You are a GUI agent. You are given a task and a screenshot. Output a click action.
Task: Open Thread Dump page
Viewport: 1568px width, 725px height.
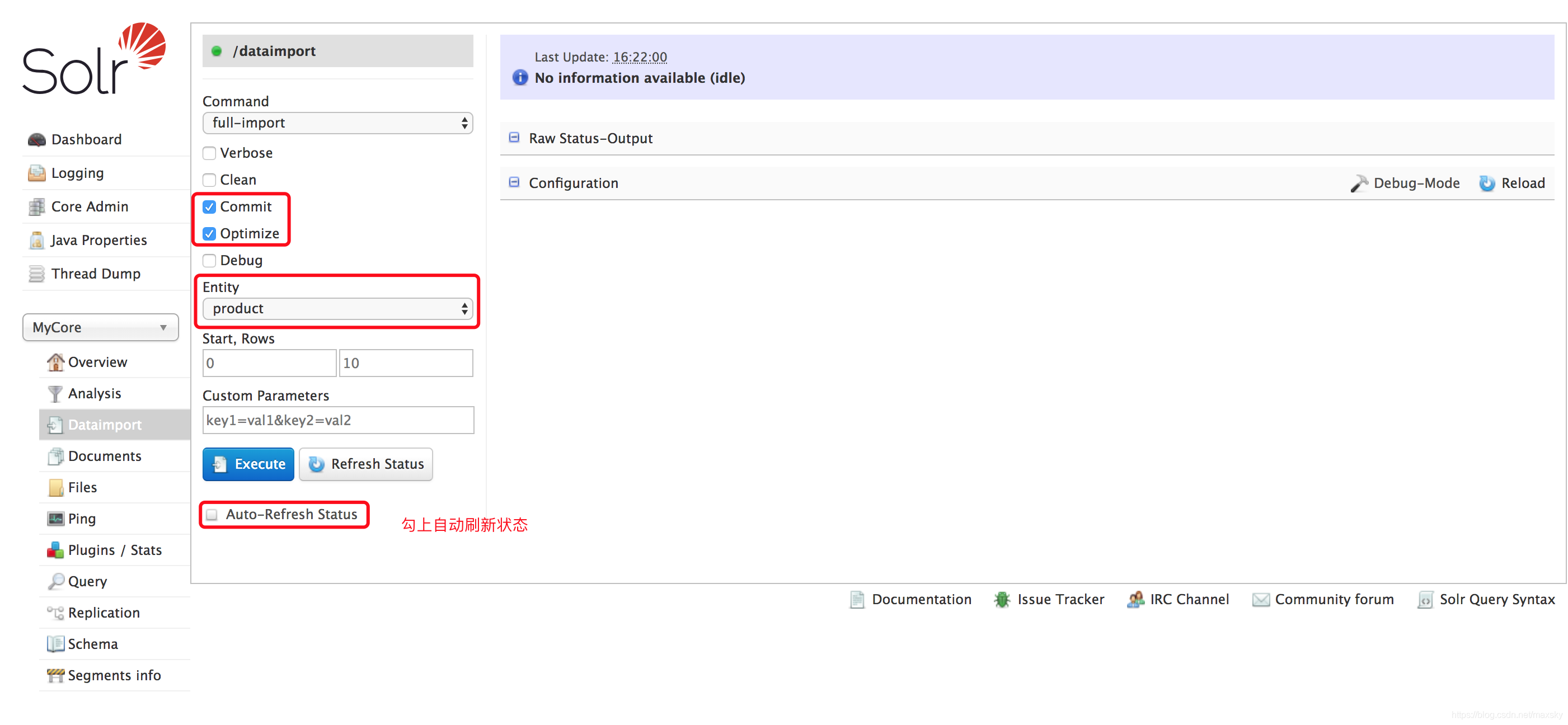(96, 274)
